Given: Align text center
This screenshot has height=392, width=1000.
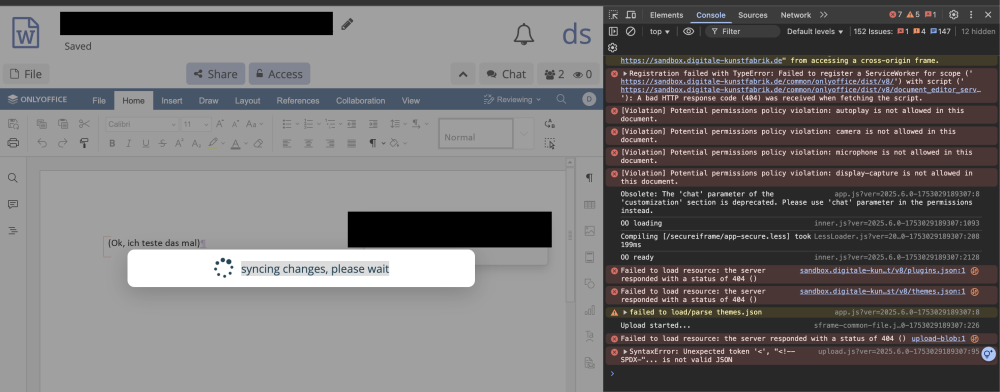Looking at the screenshot, I should 309,143.
